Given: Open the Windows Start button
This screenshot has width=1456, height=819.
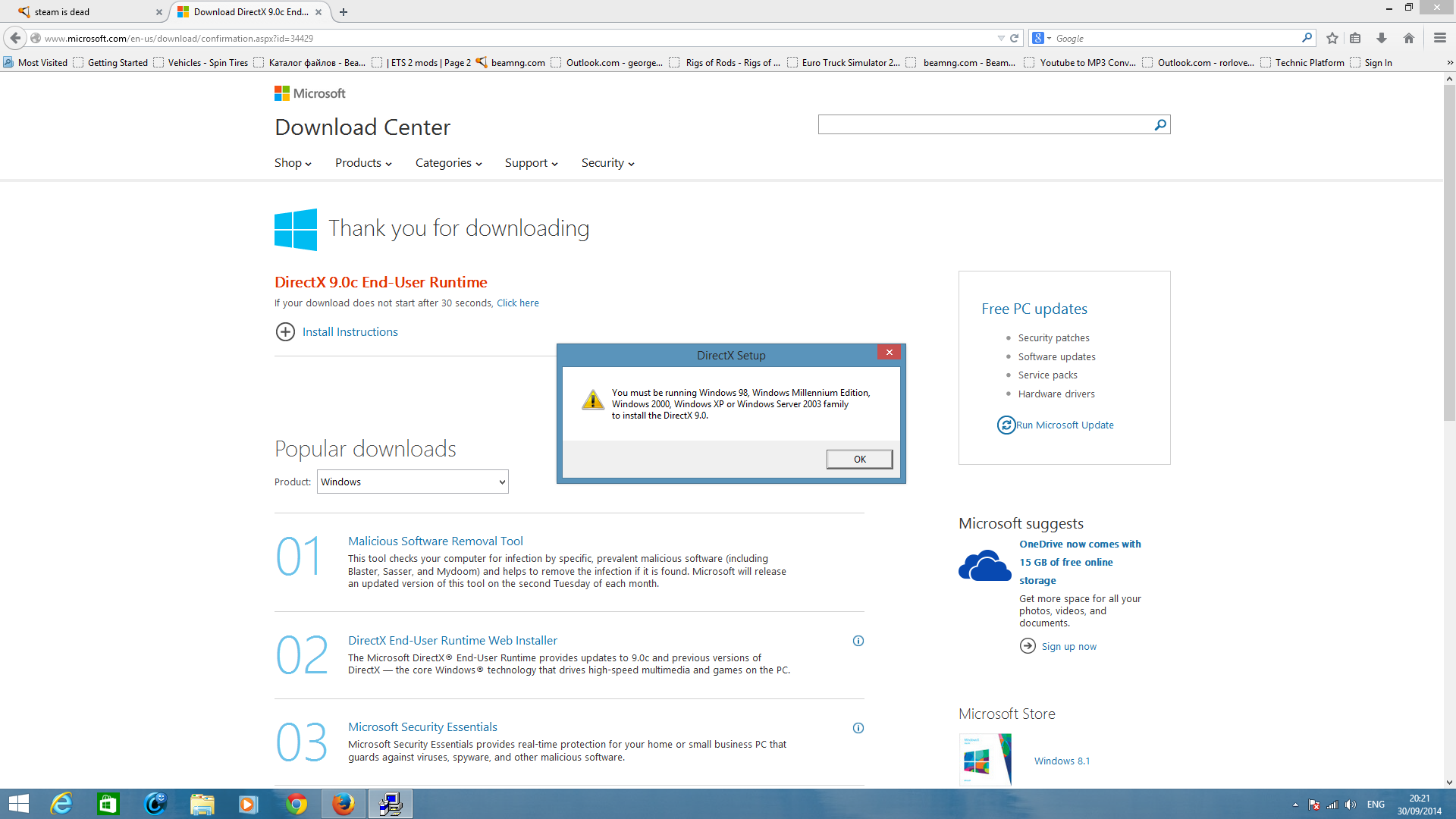Looking at the screenshot, I should click(18, 804).
